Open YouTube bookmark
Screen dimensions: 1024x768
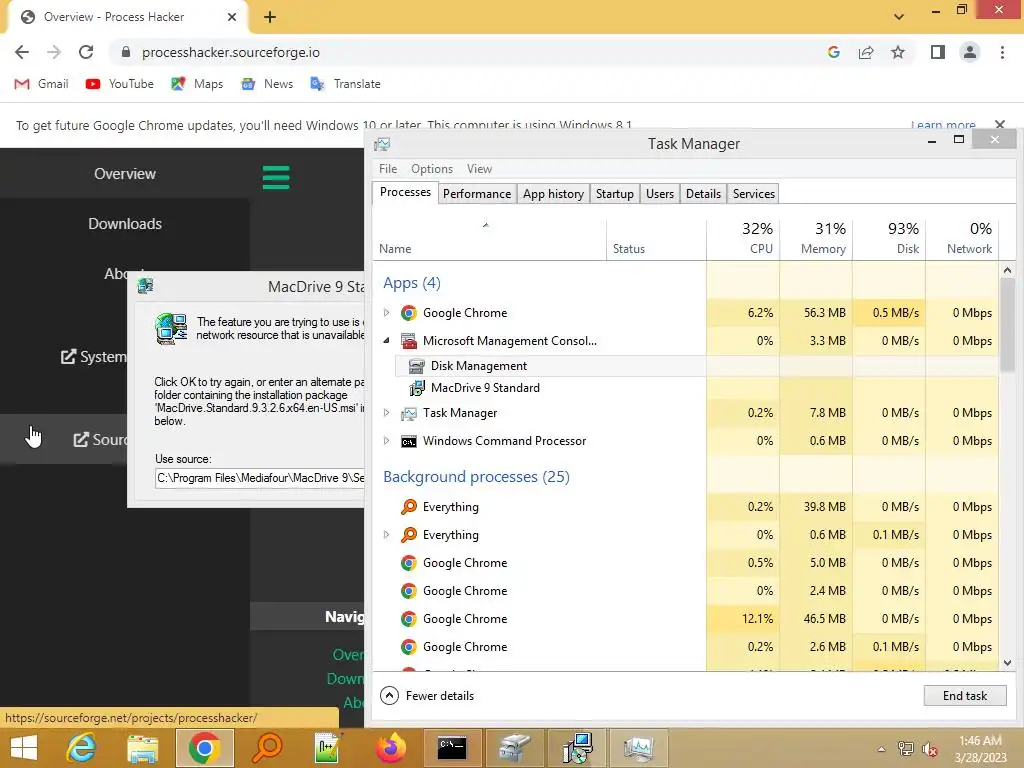[120, 84]
